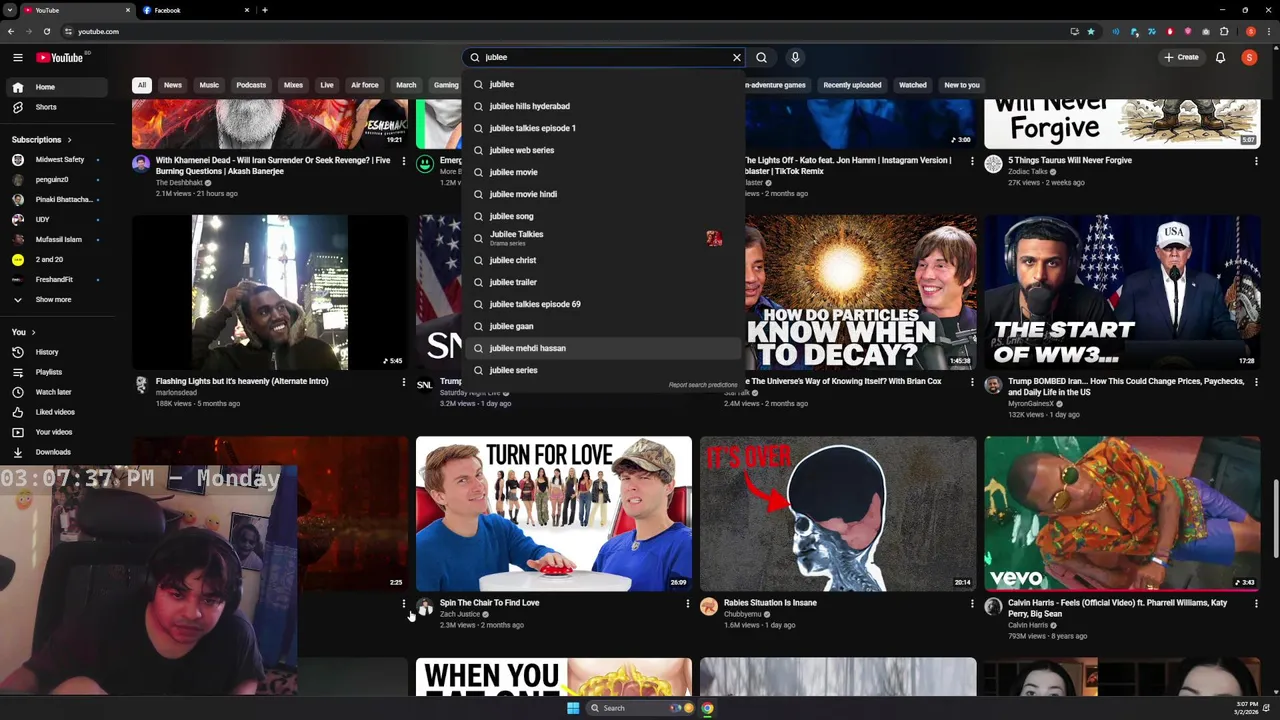Click Chrome icon in the taskbar
Viewport: 1280px width, 720px height.
tap(707, 708)
